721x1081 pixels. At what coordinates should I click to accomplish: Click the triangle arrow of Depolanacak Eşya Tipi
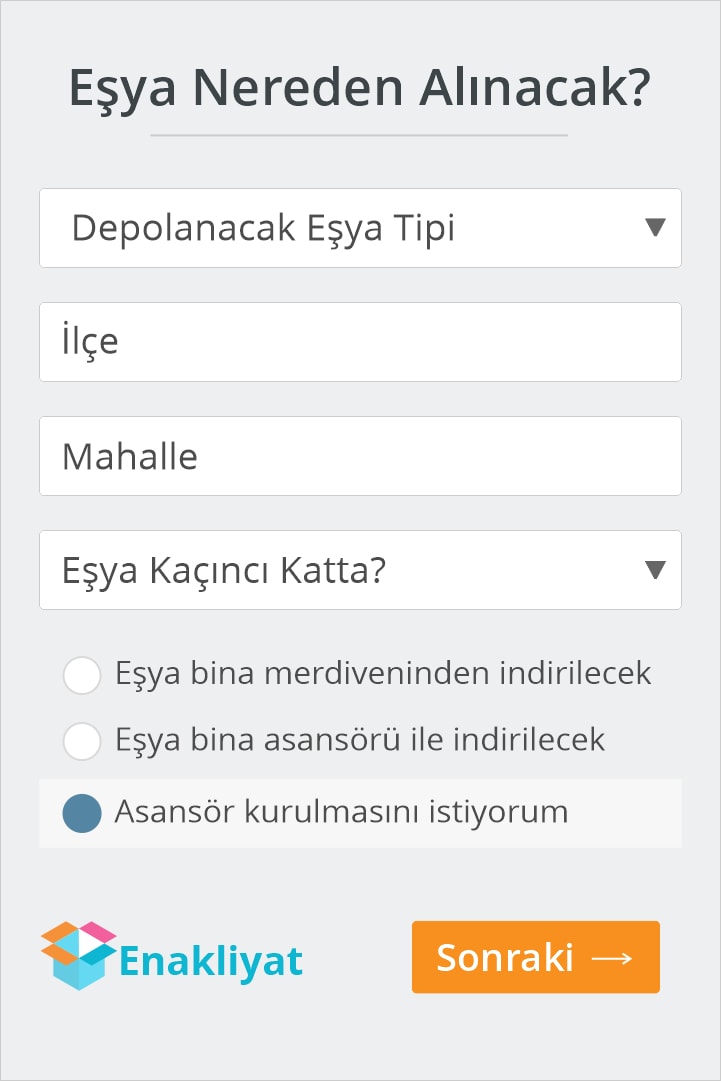(655, 227)
